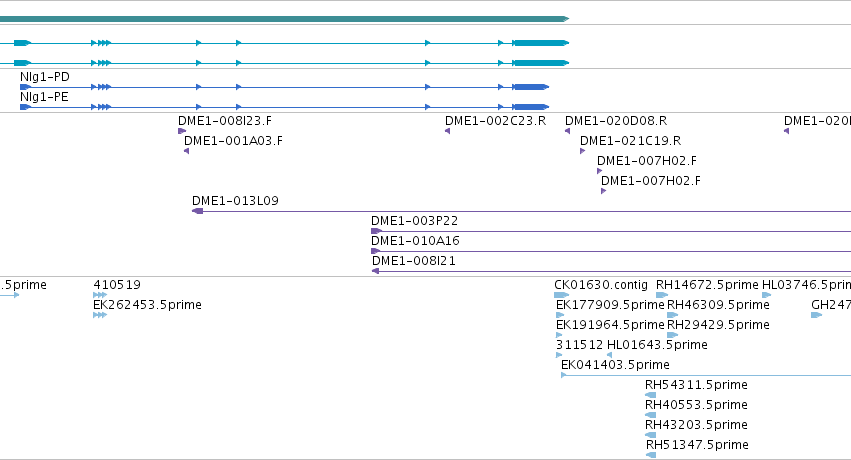The image size is (851, 460).
Task: Select the DME1-003P22 clone label
Action: click(415, 221)
